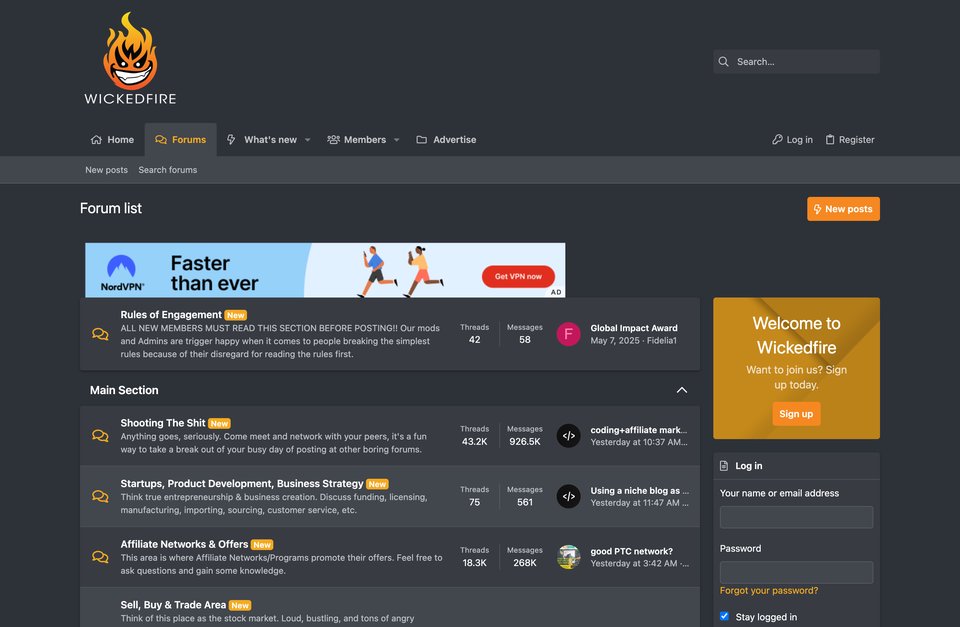The image size is (960, 627).
Task: Click the Password input field
Action: (797, 573)
